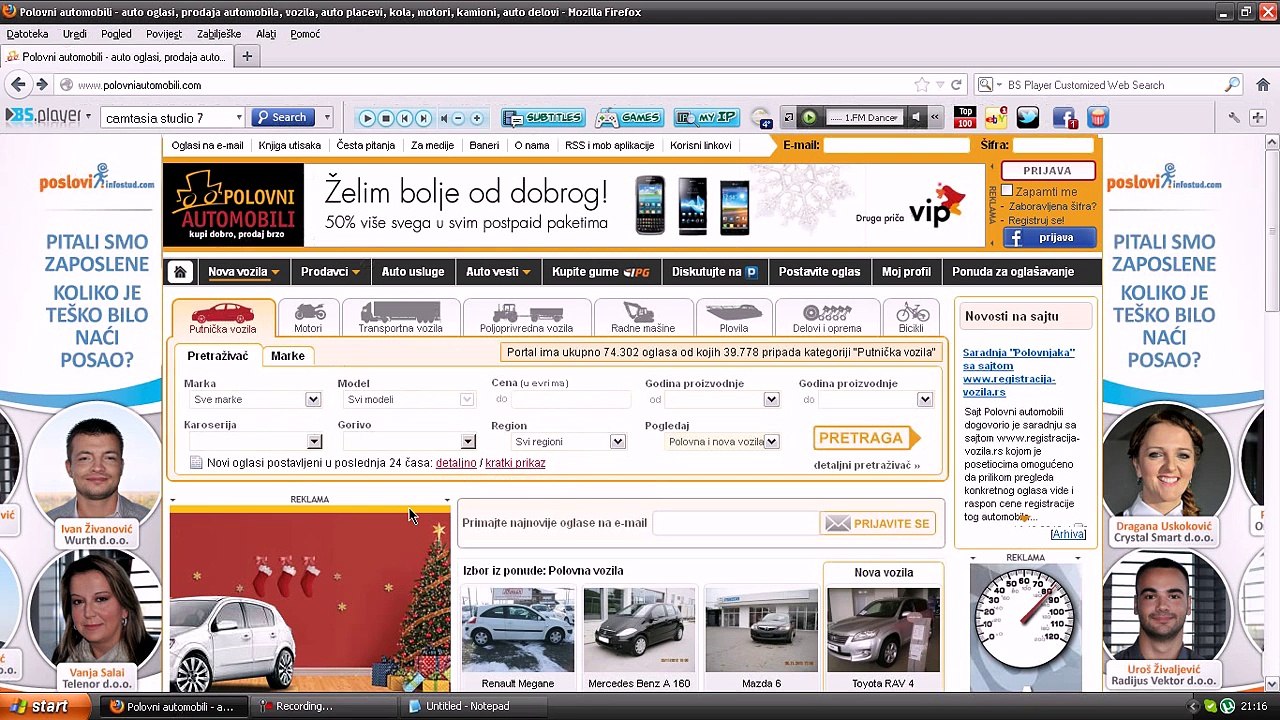Click the home icon in the navigation bar
The height and width of the screenshot is (720, 1280).
pos(180,272)
